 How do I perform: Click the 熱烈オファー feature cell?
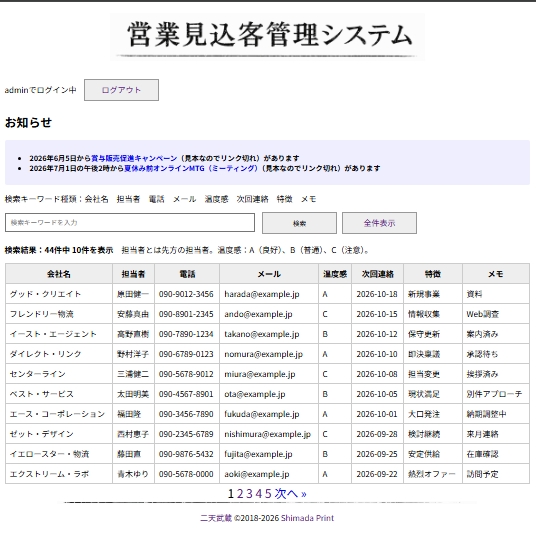tap(433, 474)
